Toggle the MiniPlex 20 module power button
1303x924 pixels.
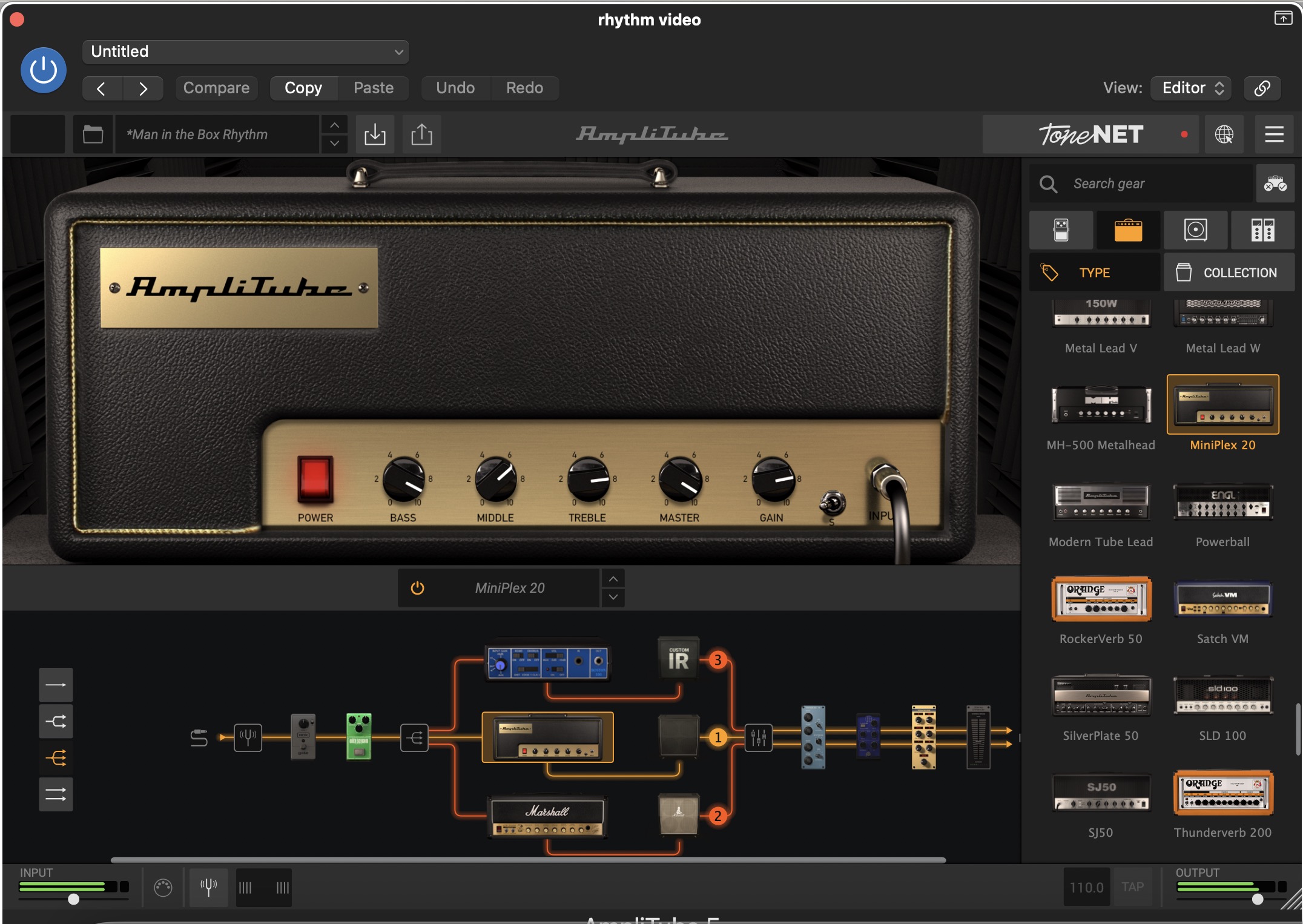click(x=417, y=588)
